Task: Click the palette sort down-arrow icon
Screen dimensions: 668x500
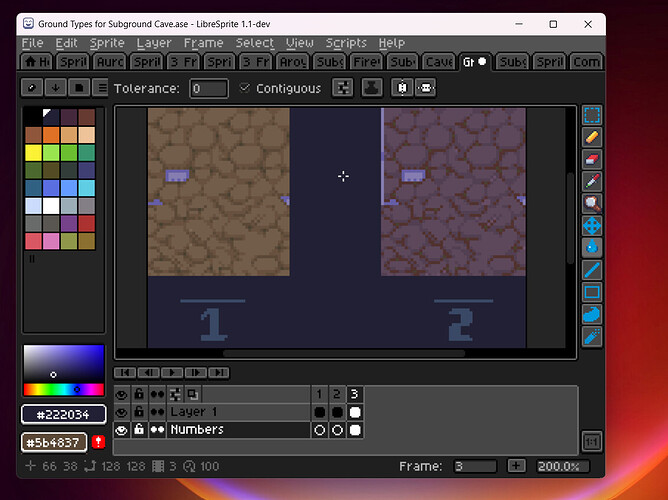Action: [55, 88]
